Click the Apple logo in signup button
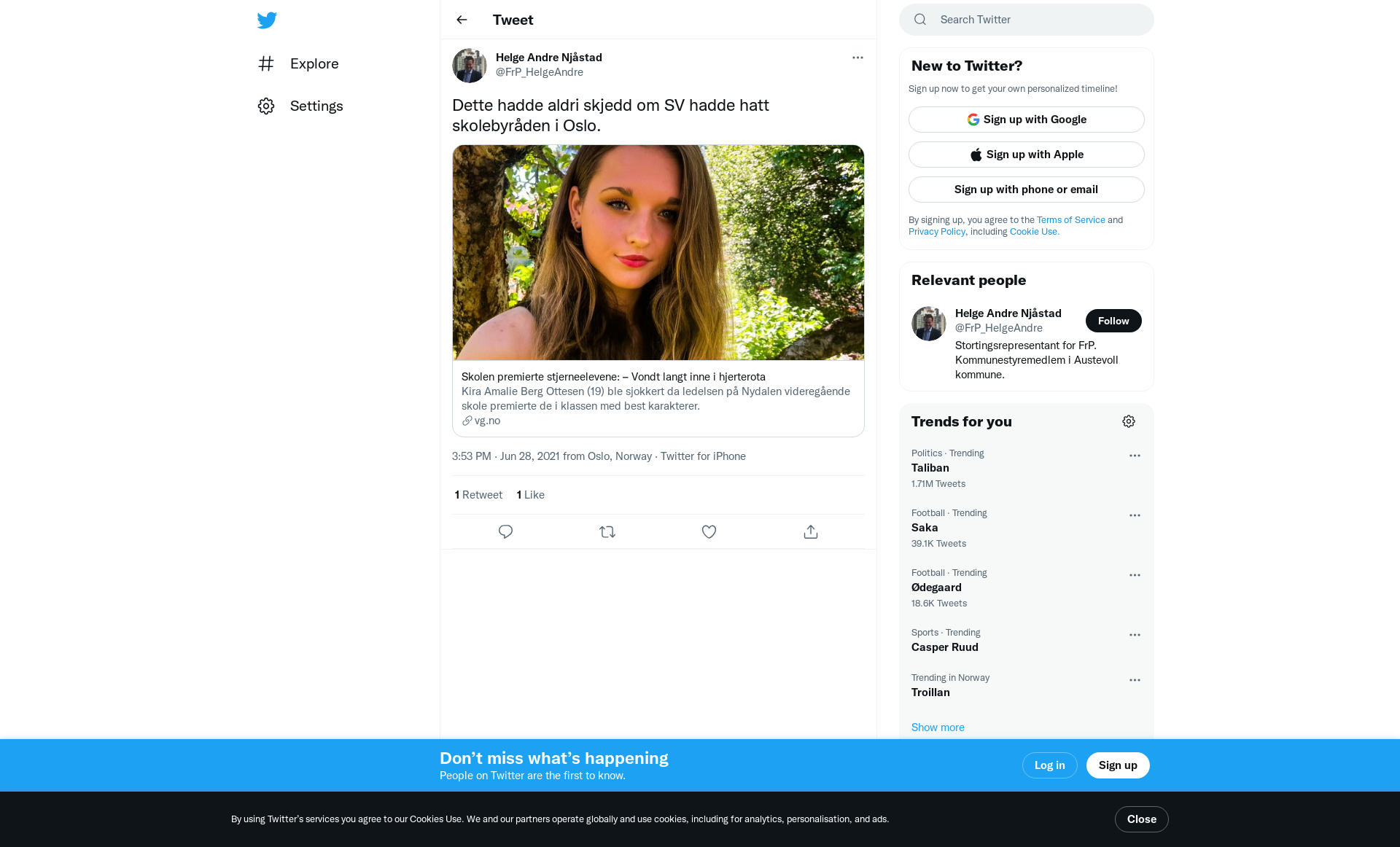 [976, 155]
